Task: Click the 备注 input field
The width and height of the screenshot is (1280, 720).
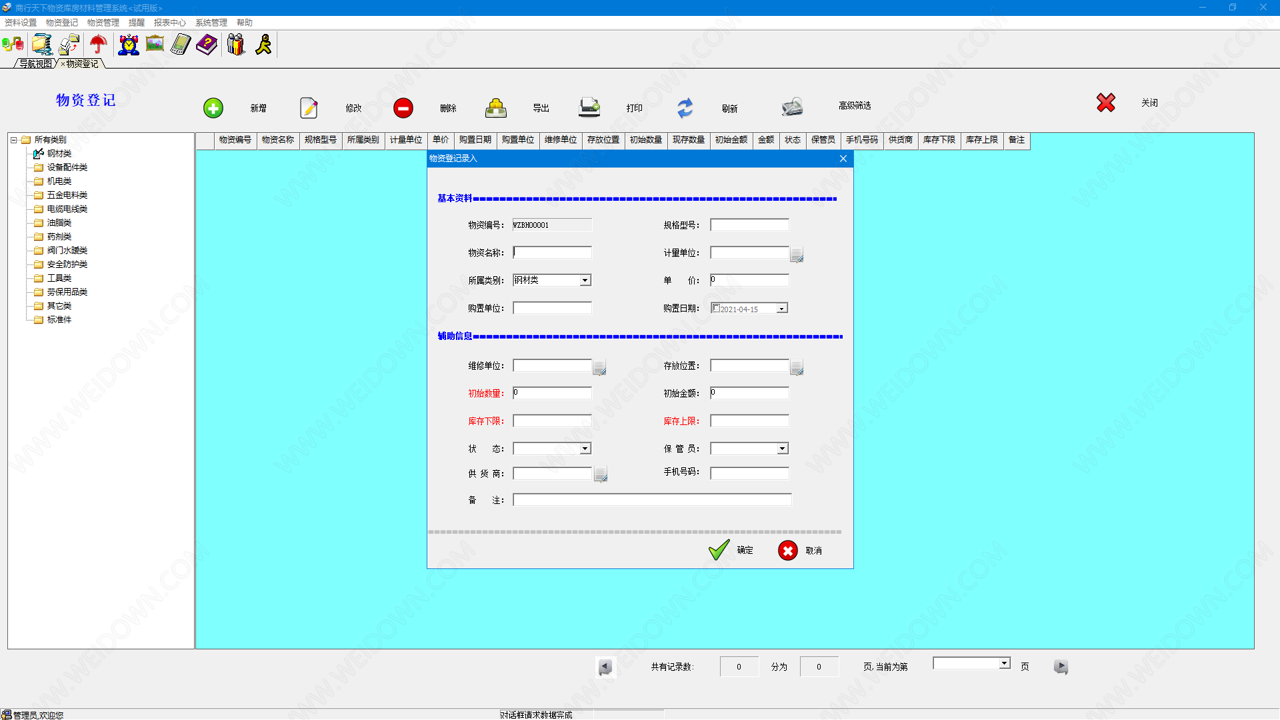Action: [652, 499]
